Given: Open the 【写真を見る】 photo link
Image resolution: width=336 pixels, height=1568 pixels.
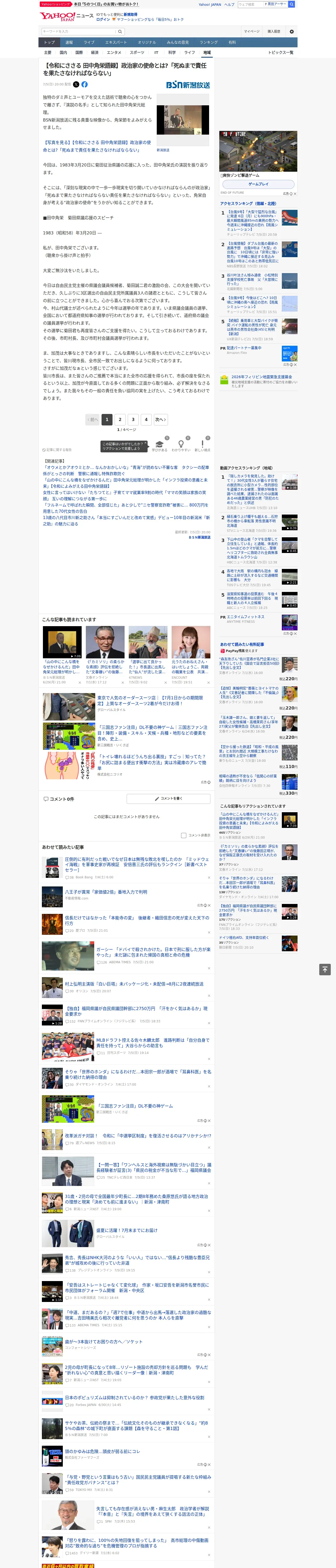Looking at the screenshot, I should [97, 146].
